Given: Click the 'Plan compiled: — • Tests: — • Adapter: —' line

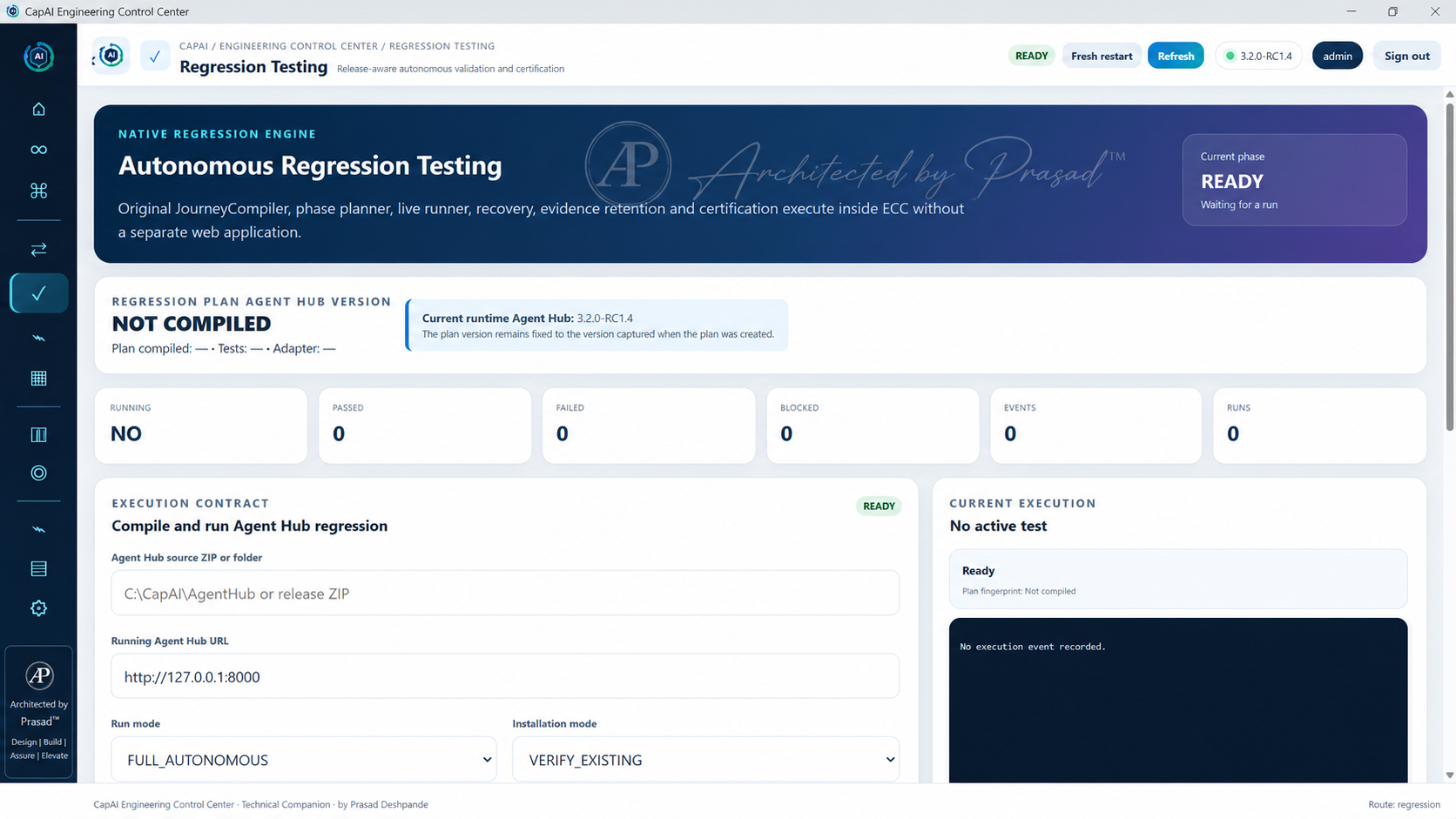Looking at the screenshot, I should 224,348.
